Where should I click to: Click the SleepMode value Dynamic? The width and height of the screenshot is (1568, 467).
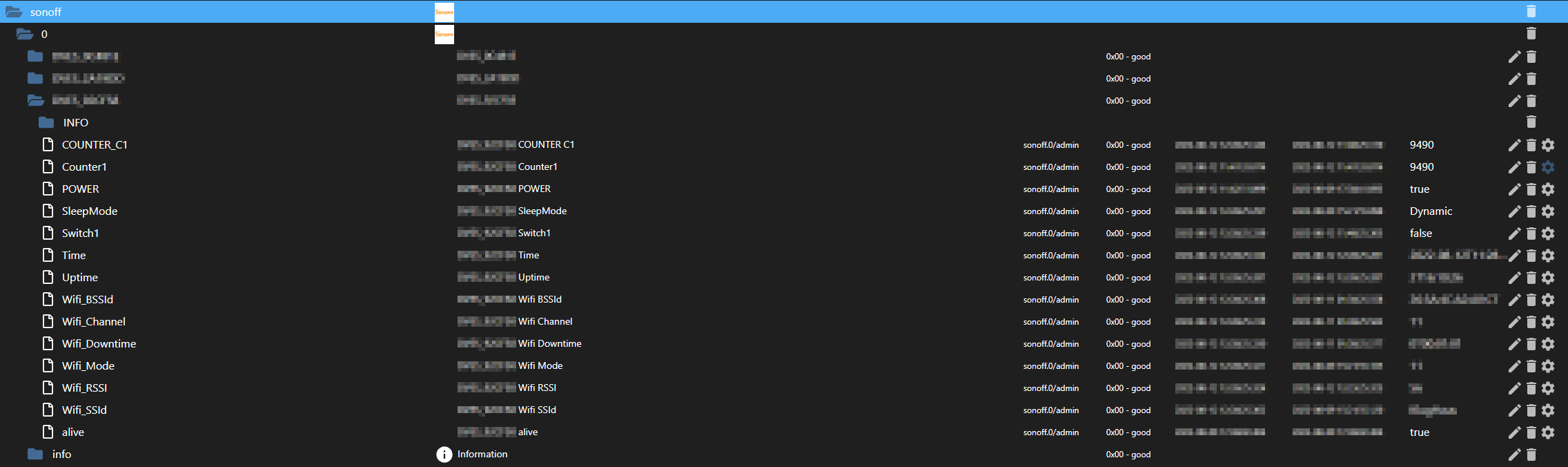[x=1431, y=211]
